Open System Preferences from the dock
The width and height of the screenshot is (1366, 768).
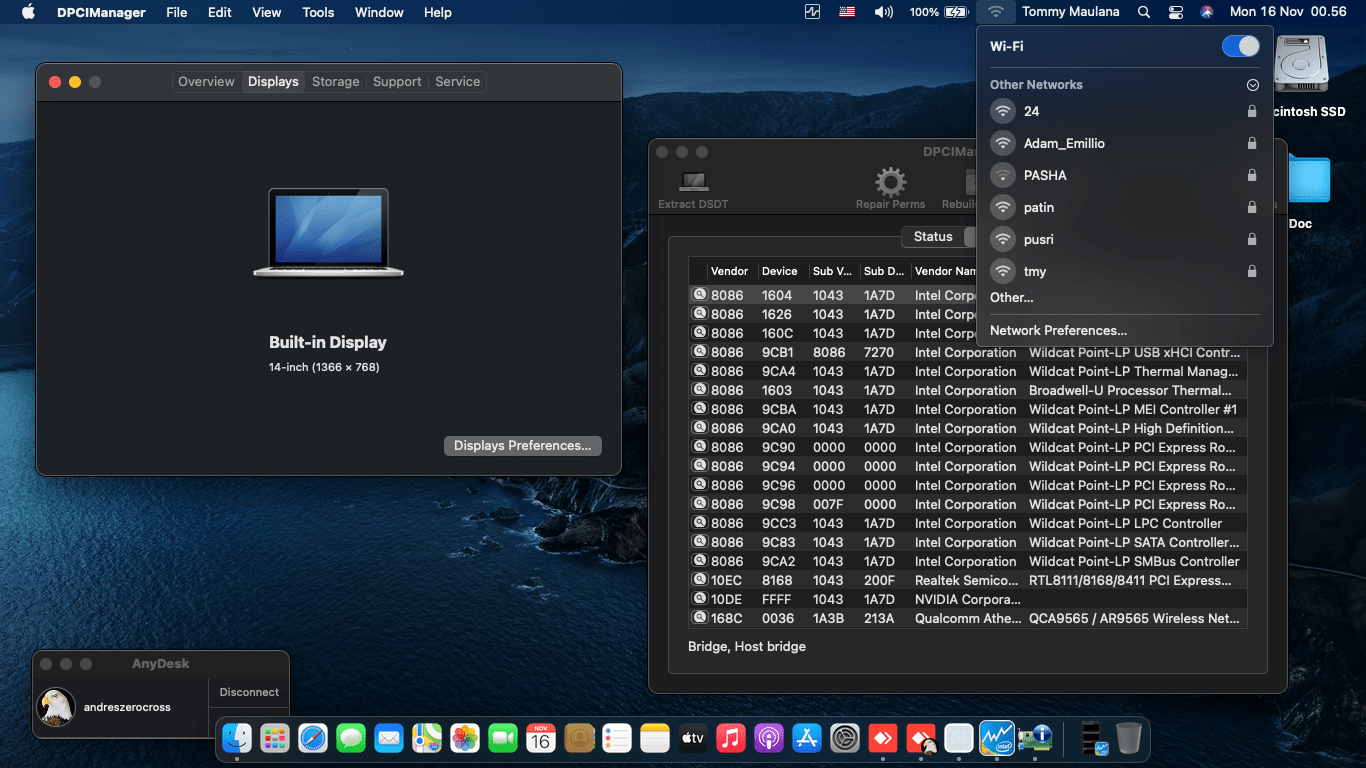coord(845,739)
